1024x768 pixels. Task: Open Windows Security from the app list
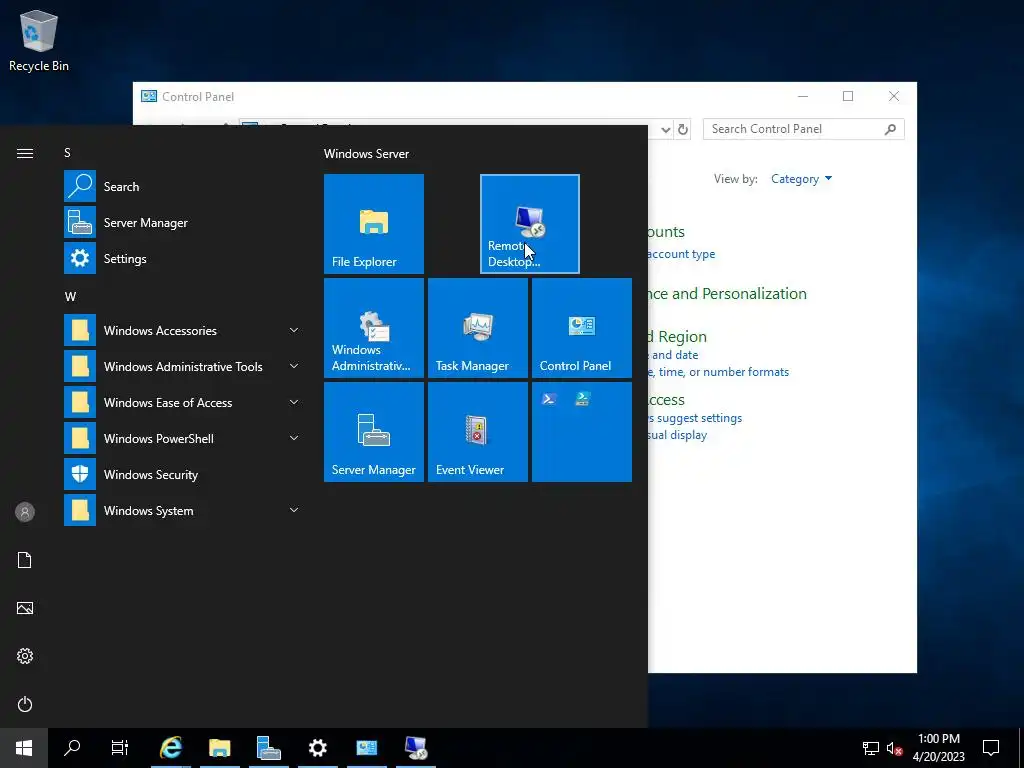point(183,475)
